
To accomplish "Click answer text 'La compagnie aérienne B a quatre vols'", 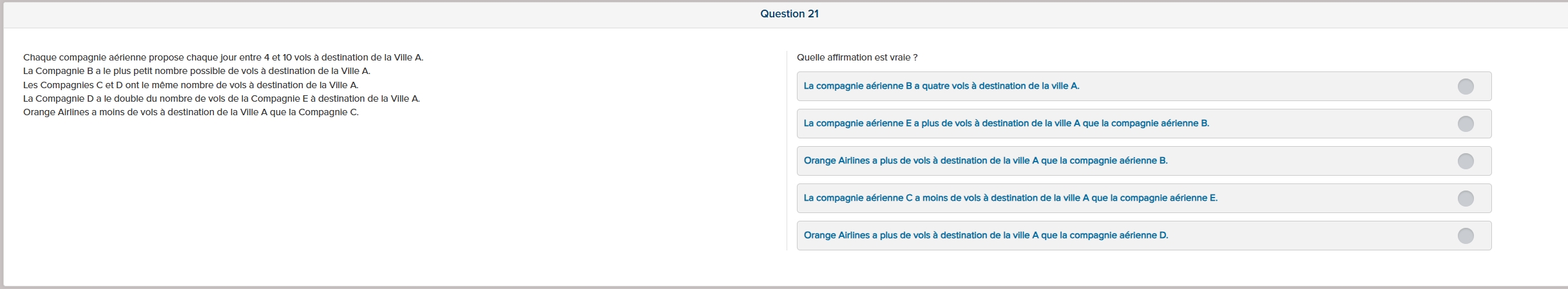I will pyautogui.click(x=941, y=86).
